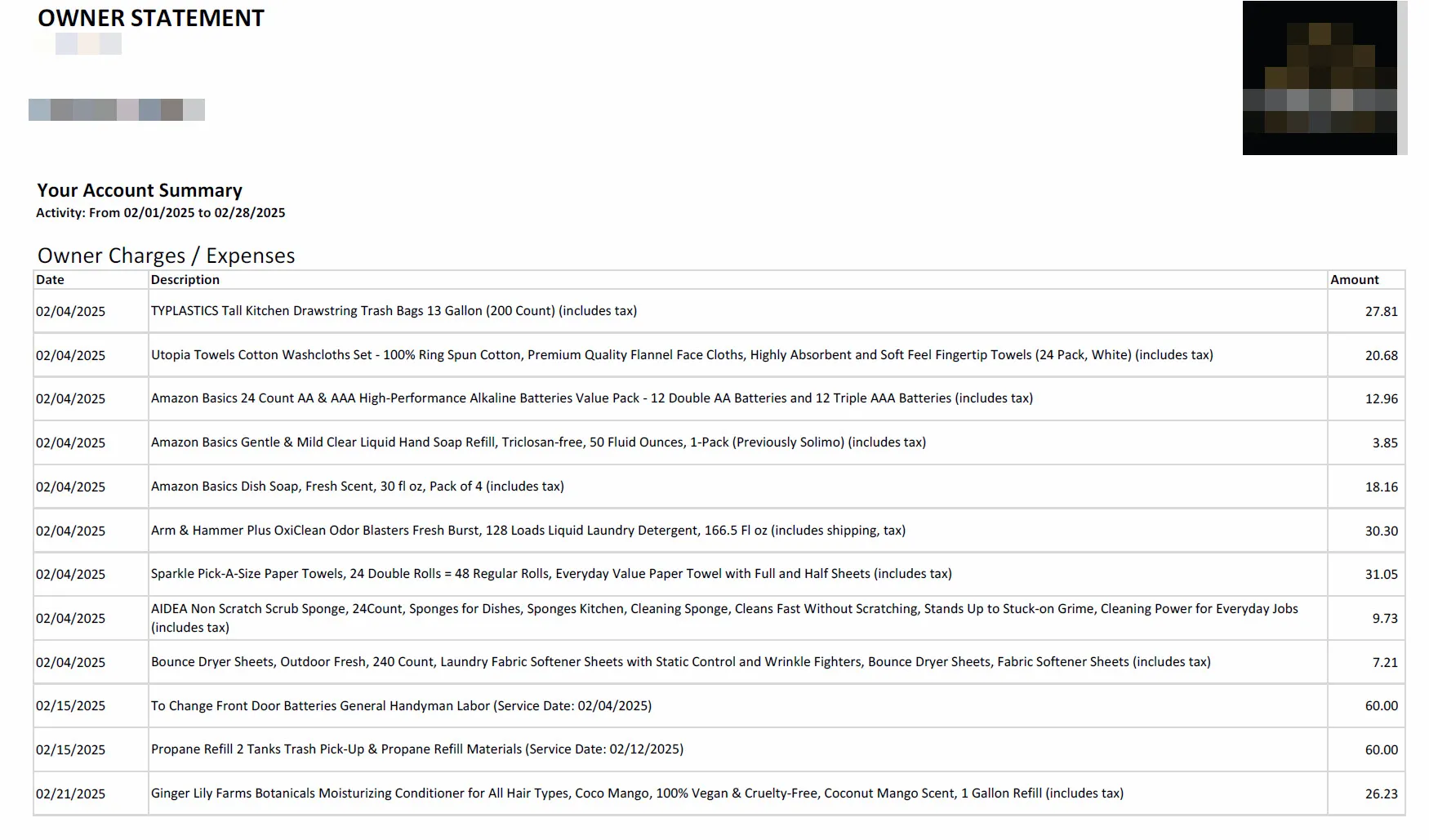Click the activity date range line
Image resolution: width=1429 pixels, height=840 pixels.
[161, 213]
